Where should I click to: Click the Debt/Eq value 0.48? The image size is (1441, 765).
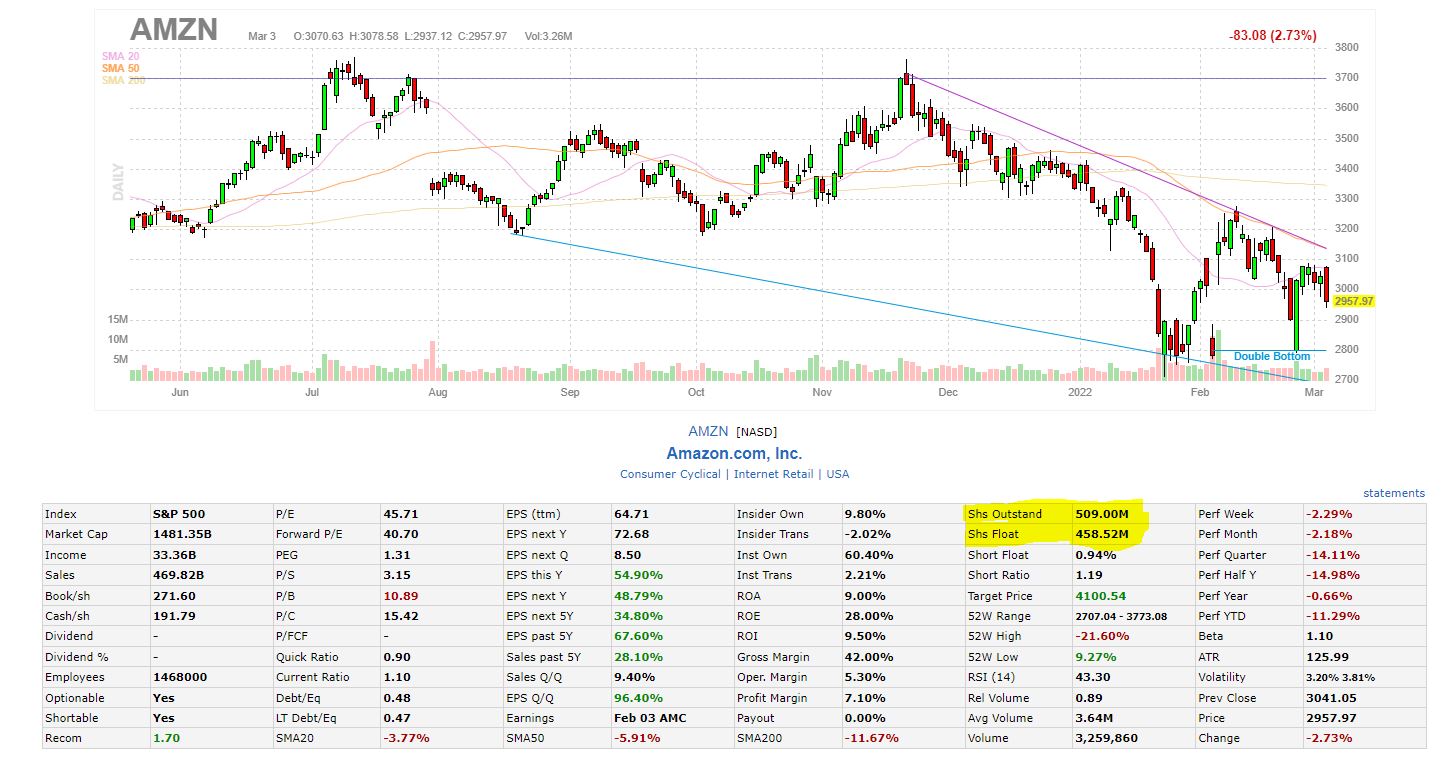[x=397, y=698]
